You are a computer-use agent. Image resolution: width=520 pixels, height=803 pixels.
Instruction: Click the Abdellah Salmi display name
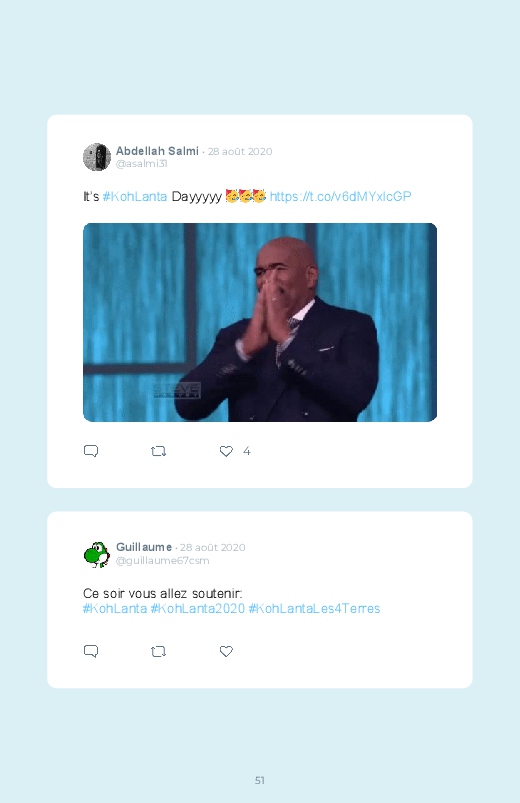[x=157, y=151]
